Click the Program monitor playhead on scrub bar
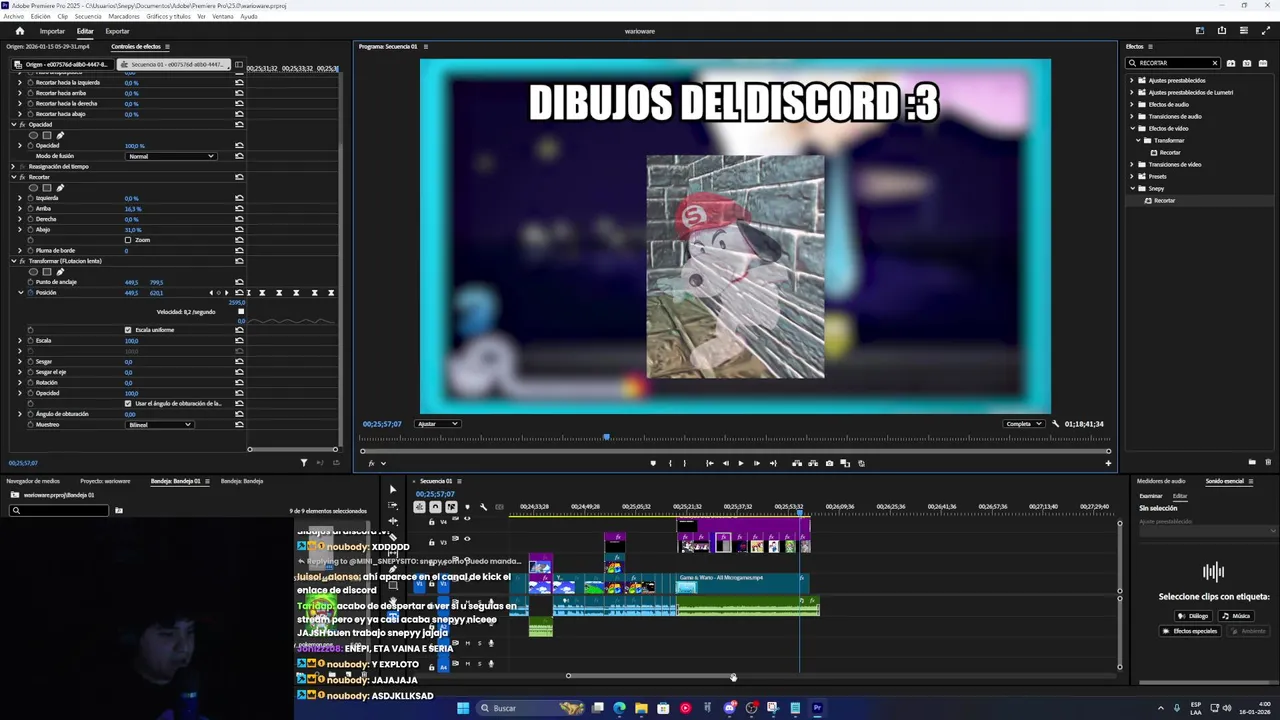The width and height of the screenshot is (1280, 720). [606, 437]
